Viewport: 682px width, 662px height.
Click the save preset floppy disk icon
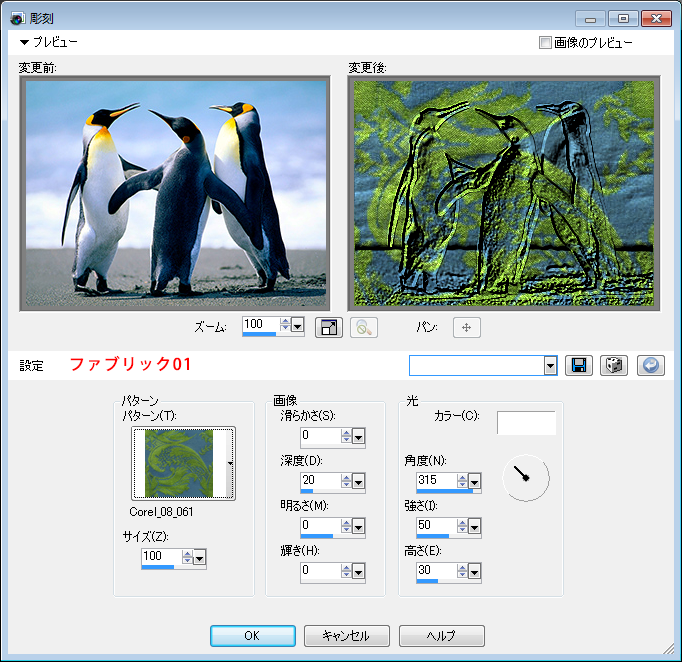pyautogui.click(x=577, y=365)
